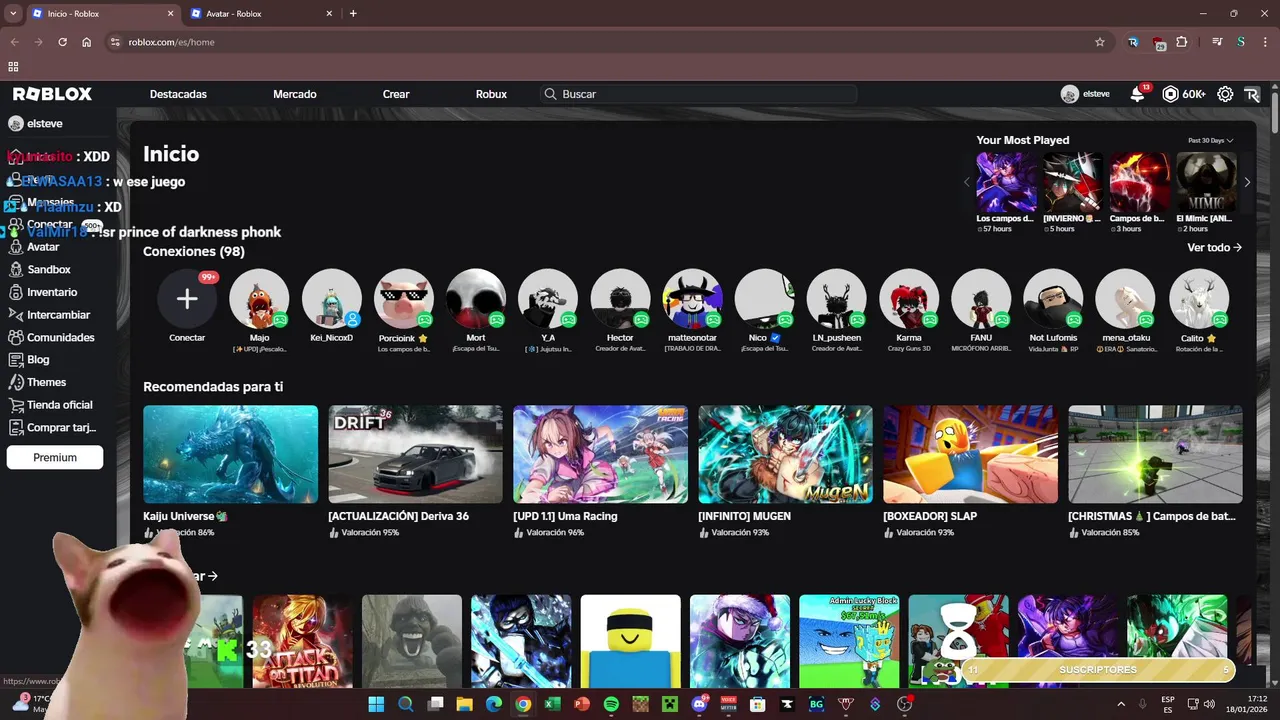Open Intercambiar in the sidebar
Viewport: 1280px width, 720px height.
pyautogui.click(x=58, y=315)
